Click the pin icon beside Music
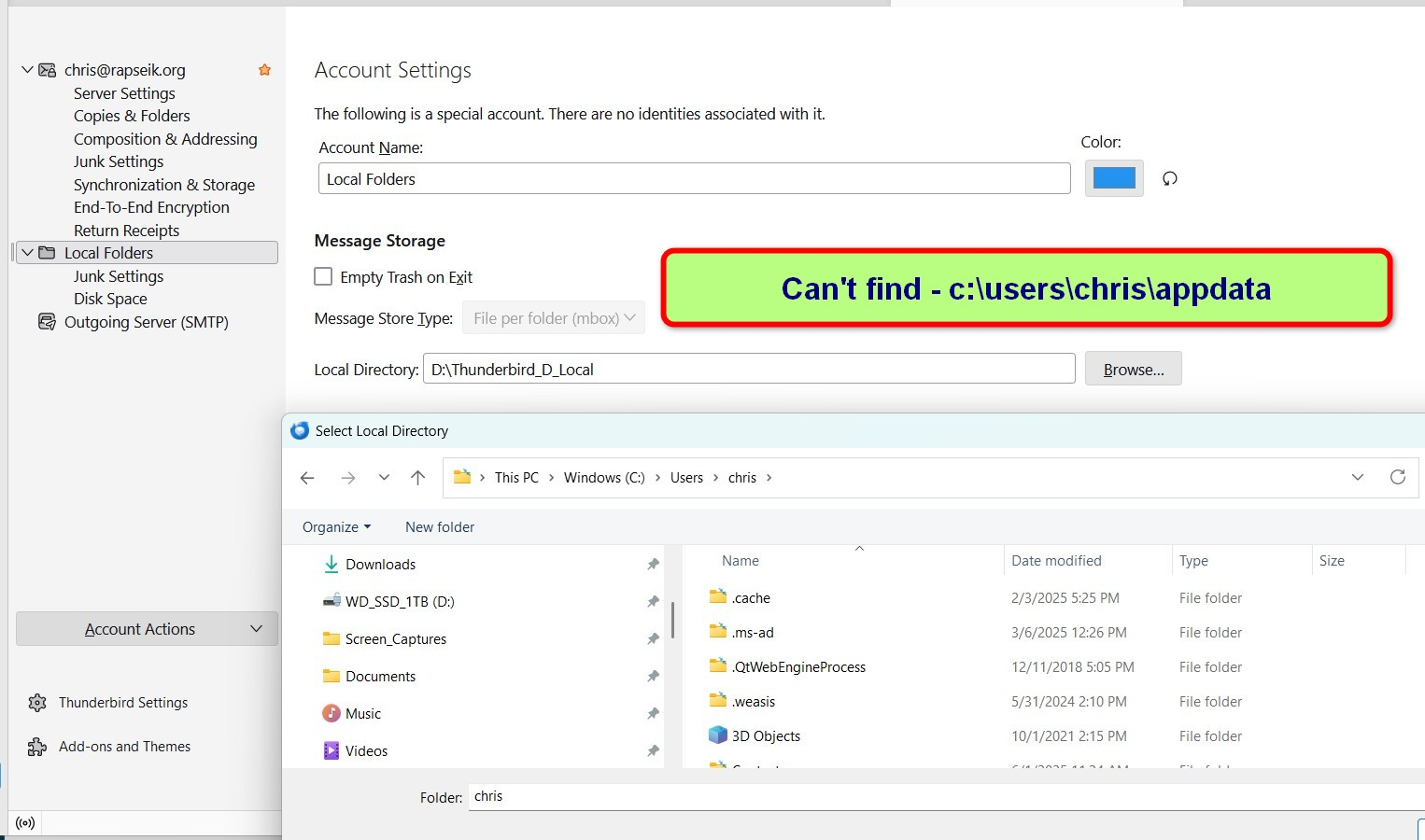 click(653, 714)
